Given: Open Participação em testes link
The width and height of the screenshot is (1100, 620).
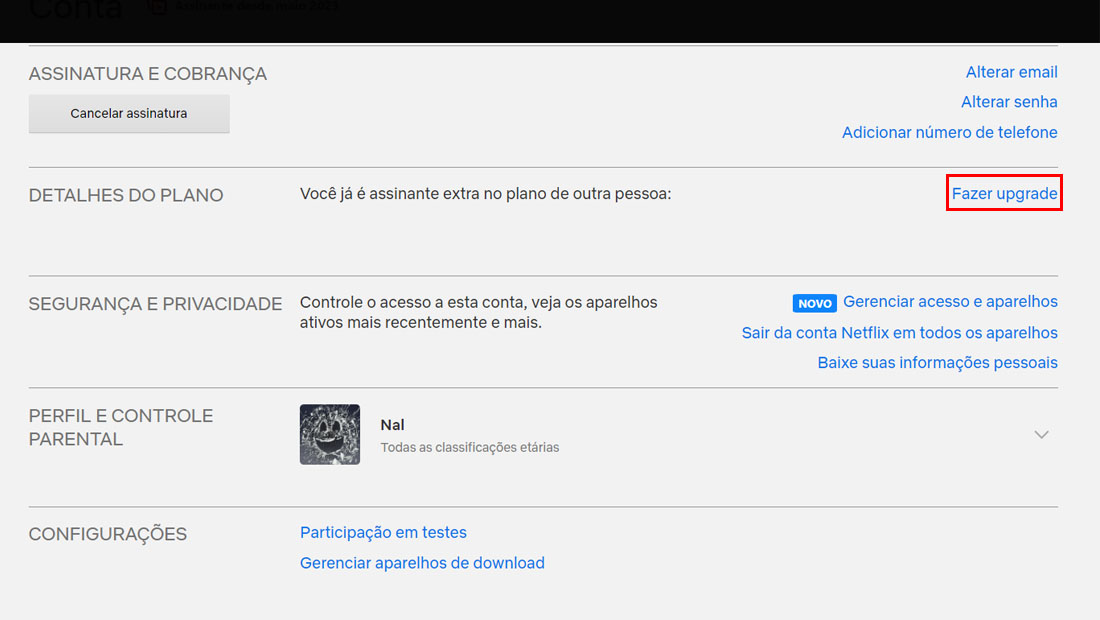Looking at the screenshot, I should (x=383, y=532).
